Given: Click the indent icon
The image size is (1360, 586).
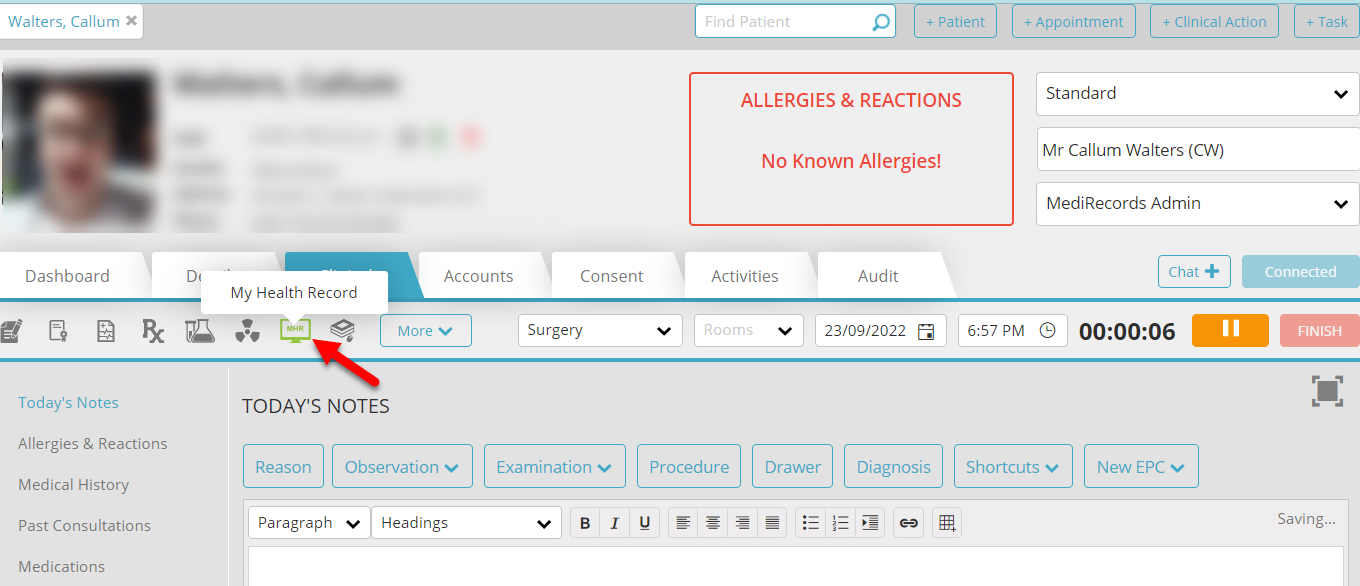Looking at the screenshot, I should [x=870, y=522].
